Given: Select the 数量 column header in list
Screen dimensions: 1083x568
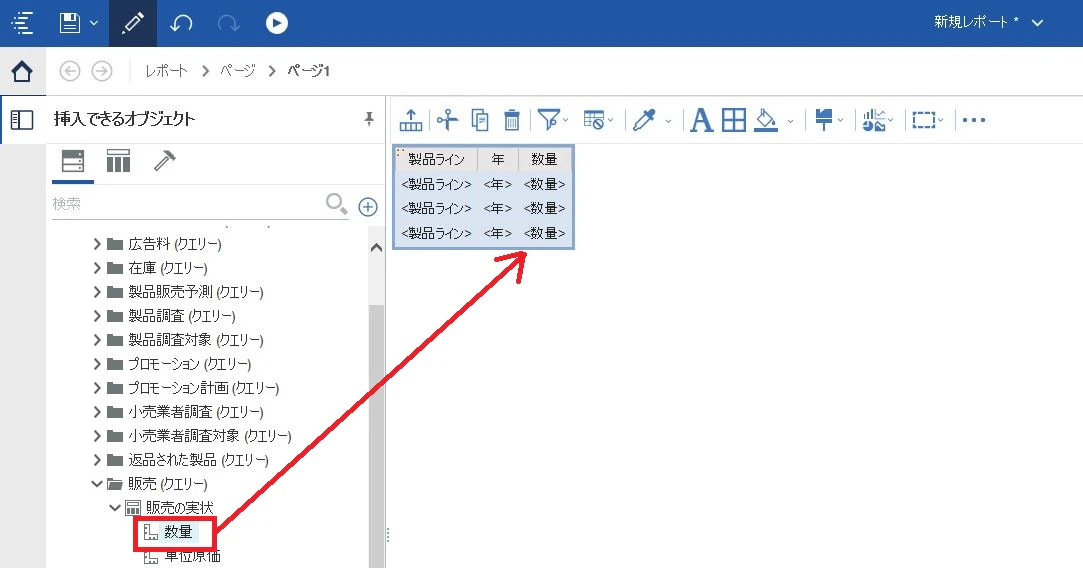Looking at the screenshot, I should point(544,160).
